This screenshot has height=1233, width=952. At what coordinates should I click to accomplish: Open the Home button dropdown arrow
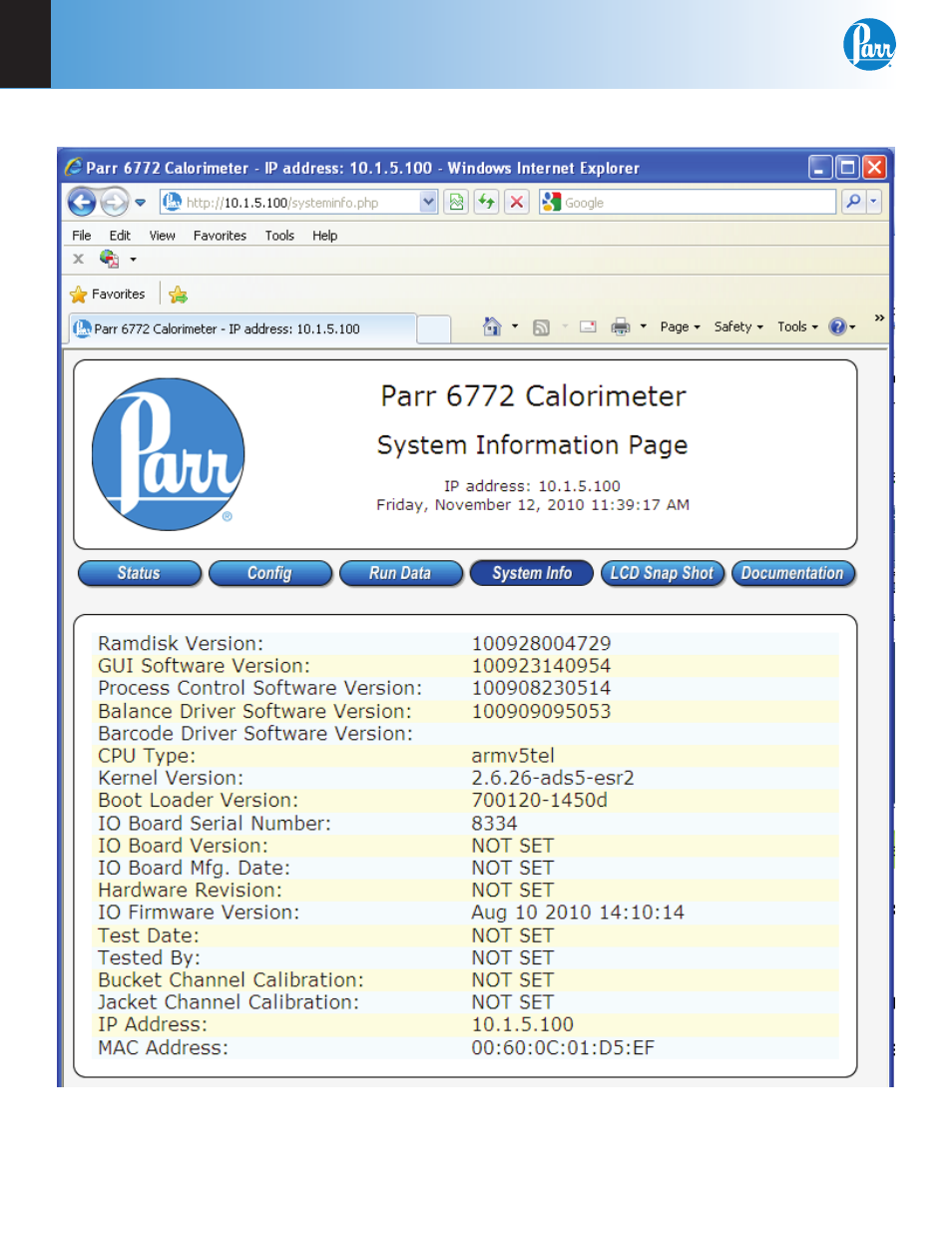tap(515, 326)
